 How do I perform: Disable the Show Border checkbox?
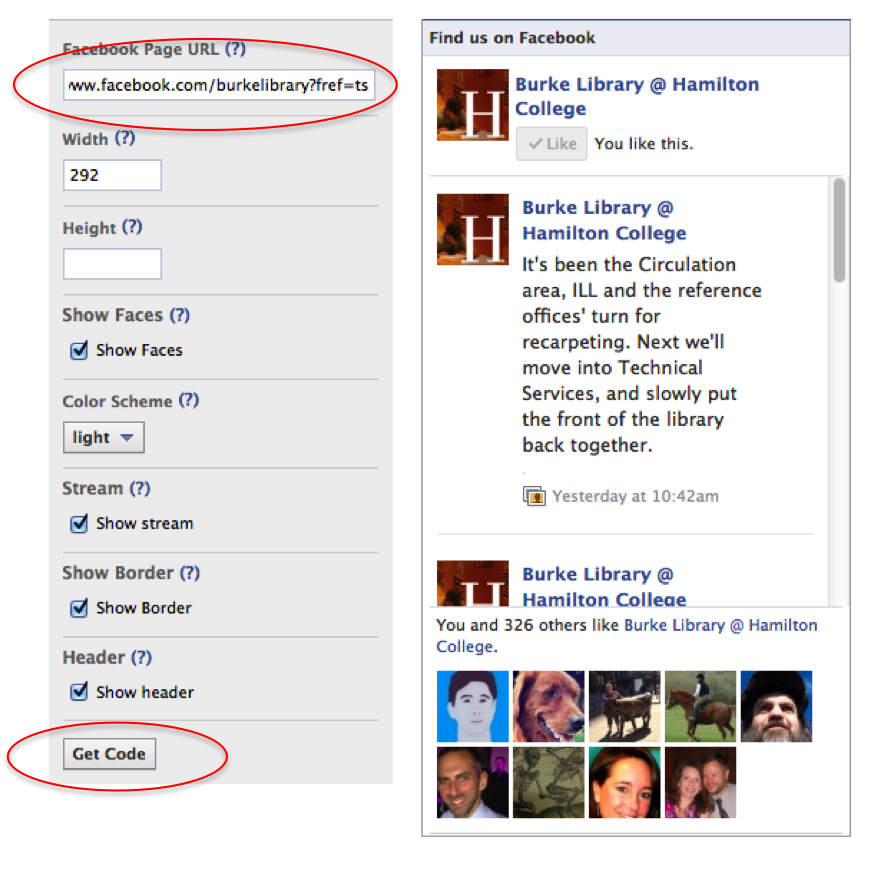[79, 608]
